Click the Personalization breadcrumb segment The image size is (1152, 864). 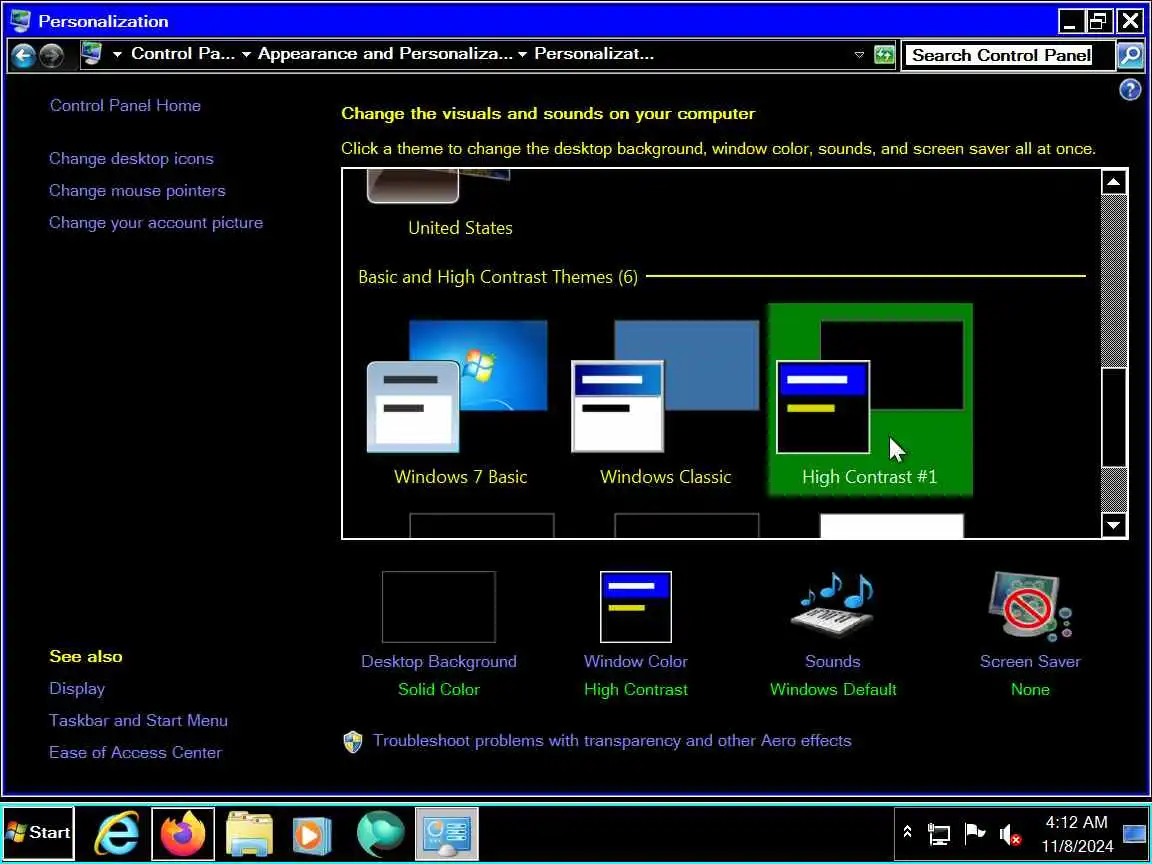click(594, 54)
